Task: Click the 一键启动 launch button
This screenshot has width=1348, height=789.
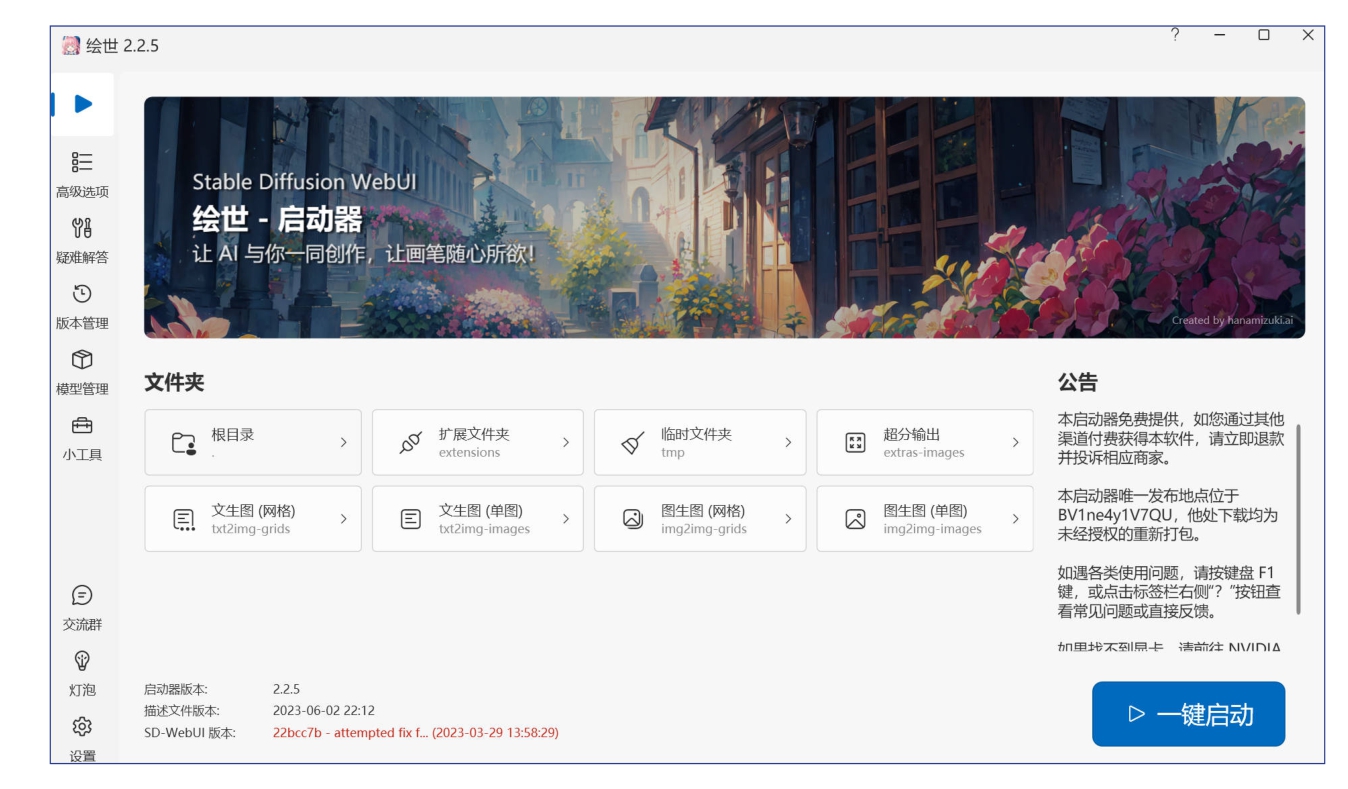Action: pos(1188,714)
